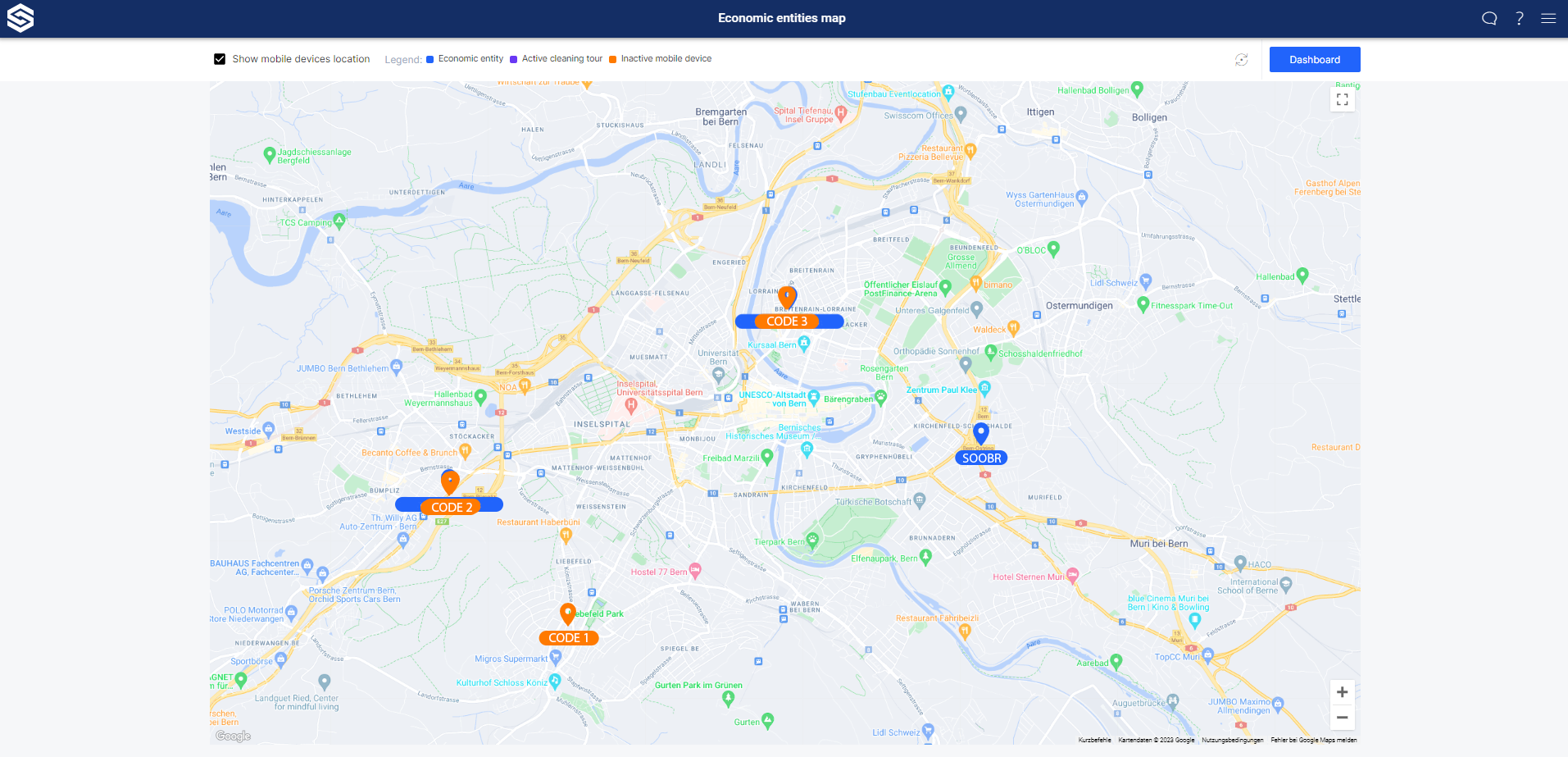The width and height of the screenshot is (1568, 757).
Task: Zoom out on the map
Action: 1342,718
